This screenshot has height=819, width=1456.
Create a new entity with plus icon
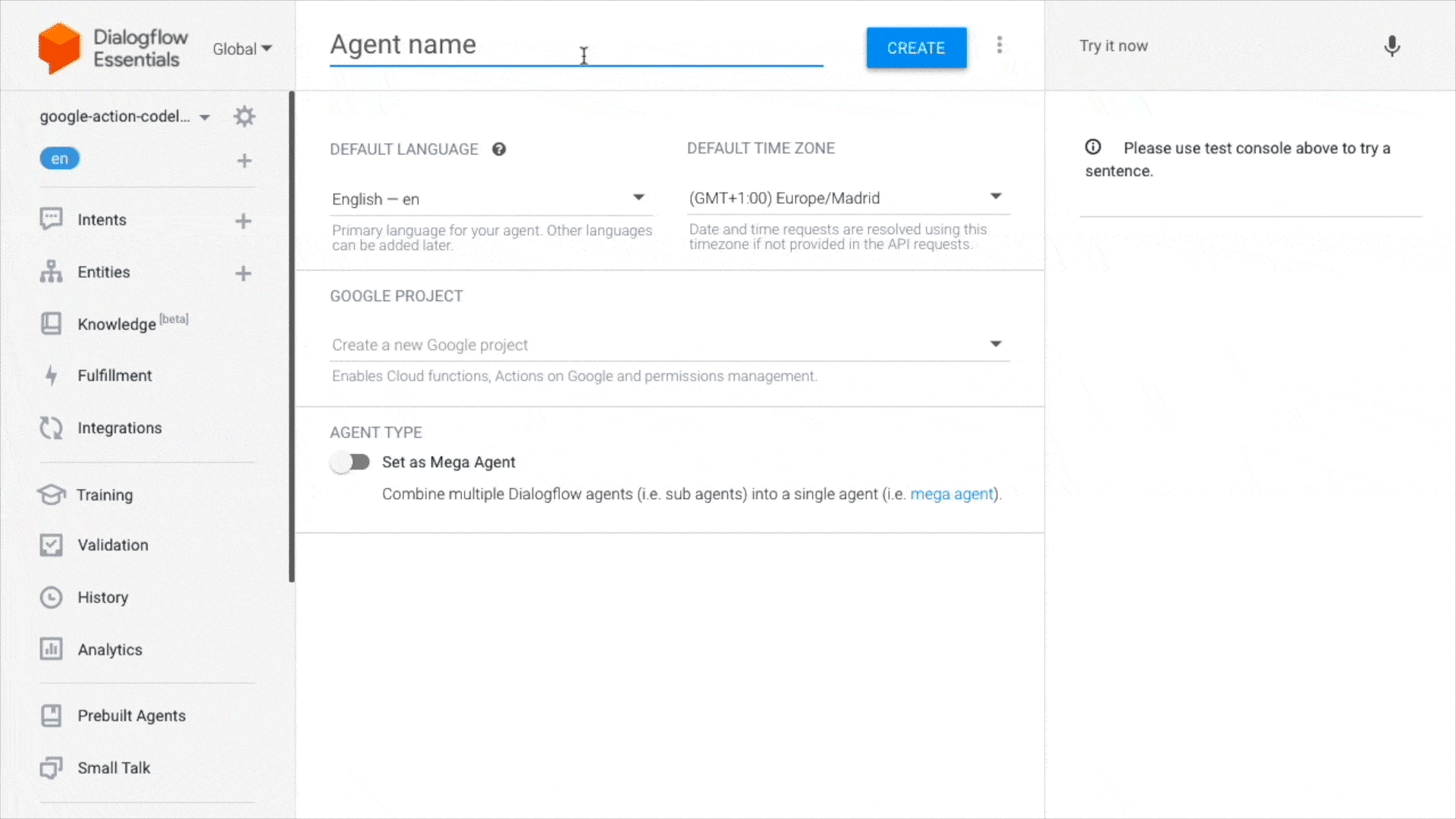[243, 273]
